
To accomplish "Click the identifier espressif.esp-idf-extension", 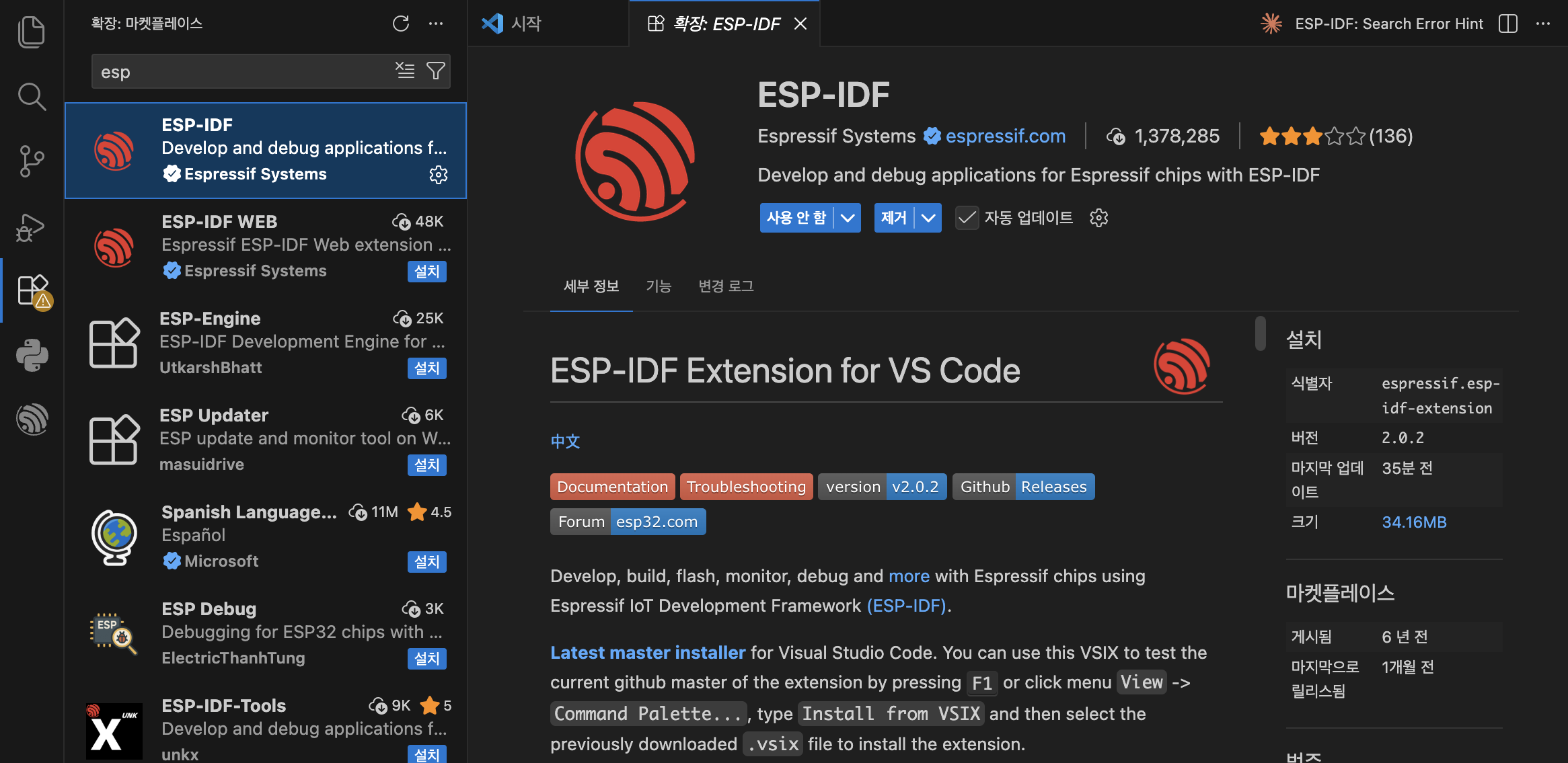I will [x=1440, y=396].
